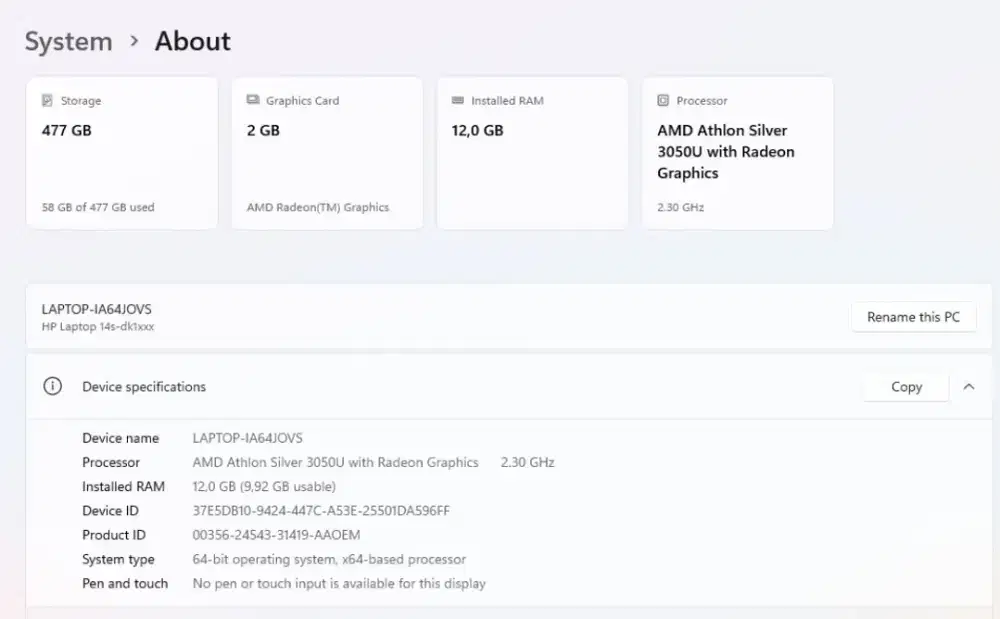This screenshot has width=1000, height=619.
Task: Click the System type value text
Action: pyautogui.click(x=329, y=559)
